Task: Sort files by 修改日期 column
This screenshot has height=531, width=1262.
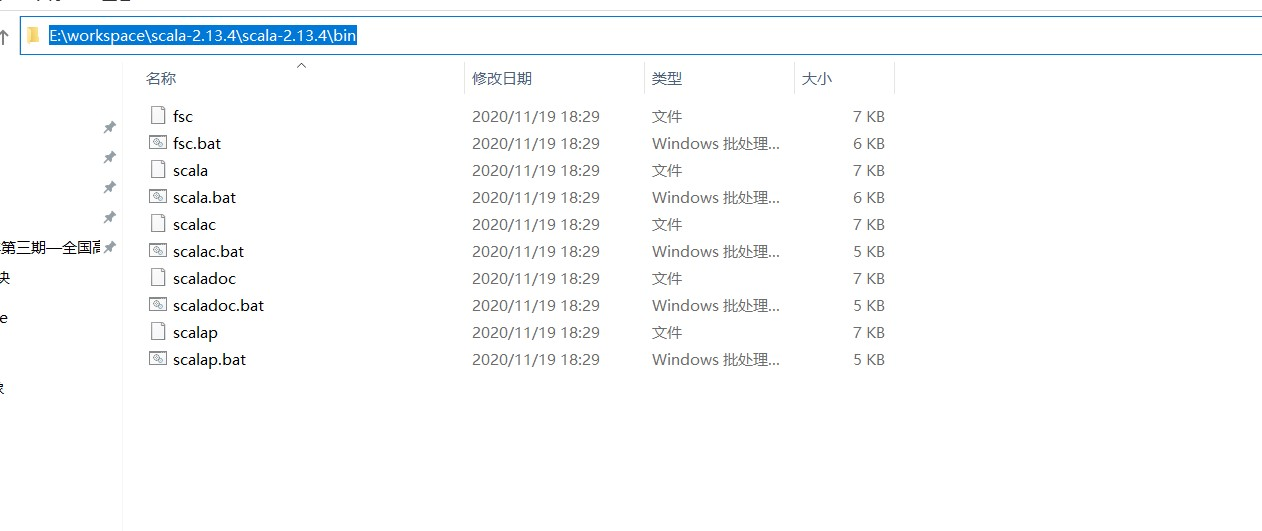Action: 502,78
